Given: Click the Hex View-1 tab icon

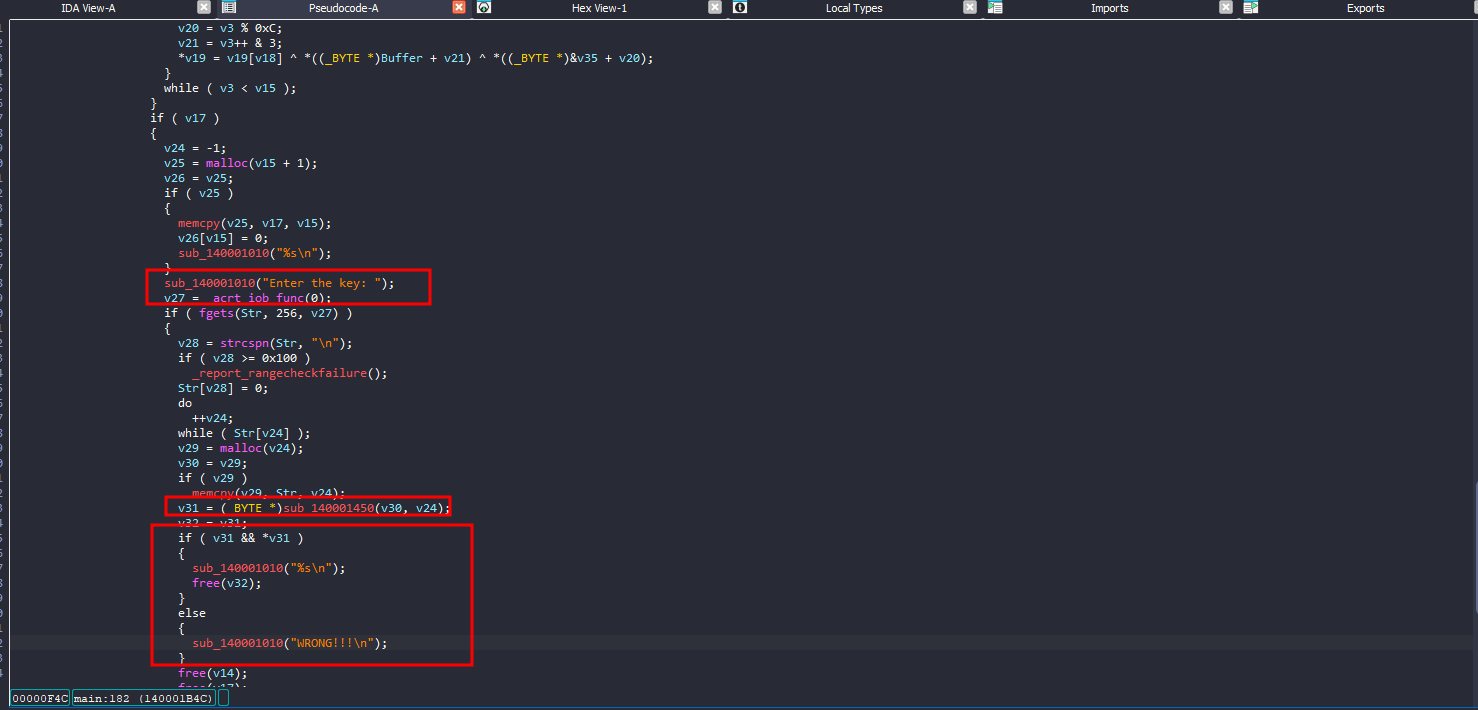Looking at the screenshot, I should tap(484, 8).
